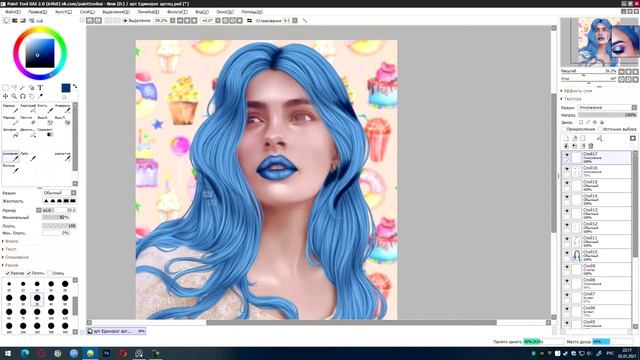
Task: Delete the current layer with trash icon
Action: tap(591, 146)
